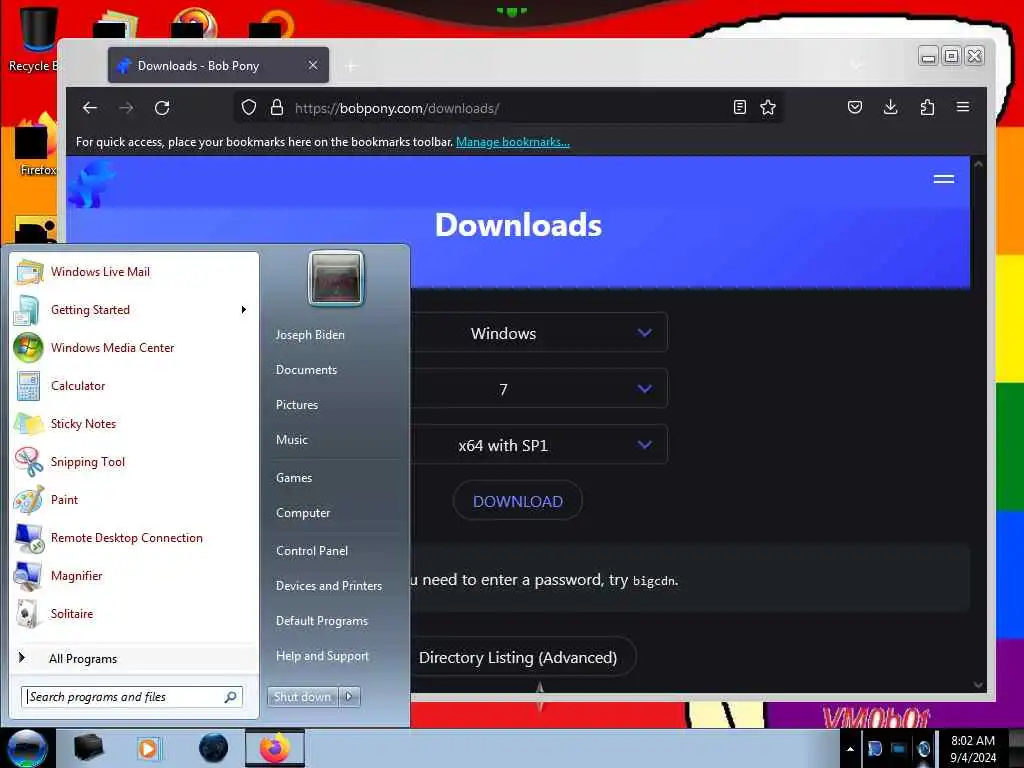Open the Firefox application menu
The height and width of the screenshot is (768, 1024).
point(963,107)
